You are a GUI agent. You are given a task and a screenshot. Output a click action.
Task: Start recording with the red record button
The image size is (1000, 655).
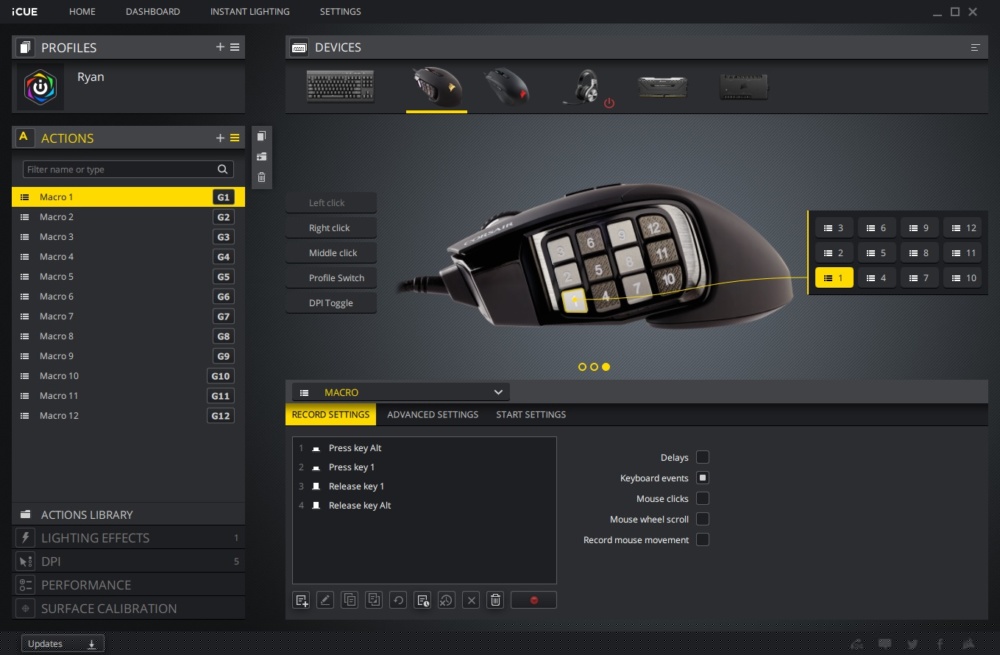[x=534, y=600]
